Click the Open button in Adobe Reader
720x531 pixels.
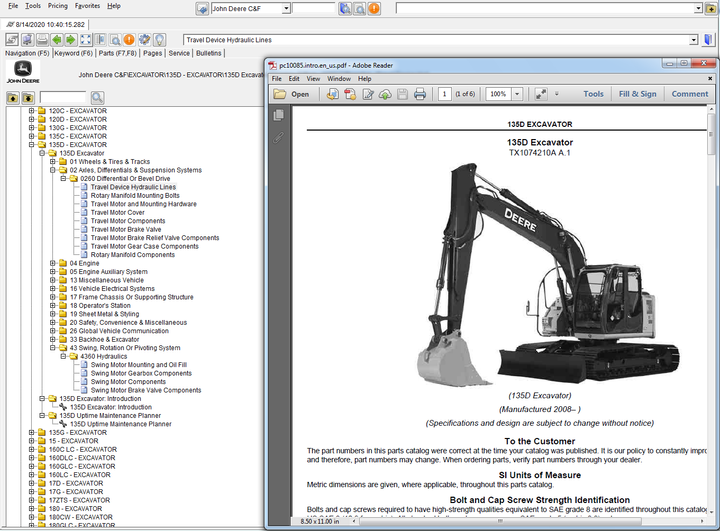292,94
